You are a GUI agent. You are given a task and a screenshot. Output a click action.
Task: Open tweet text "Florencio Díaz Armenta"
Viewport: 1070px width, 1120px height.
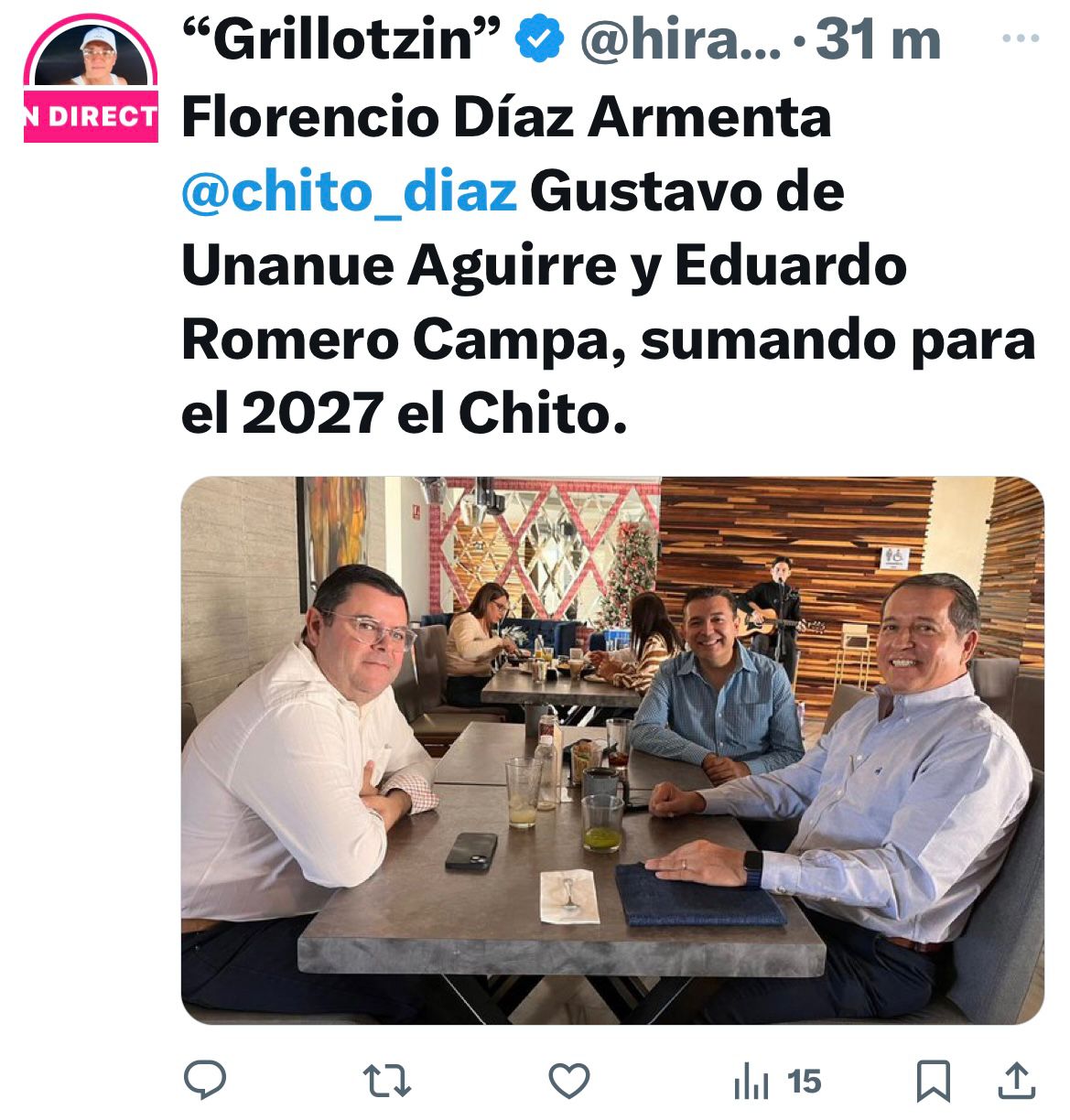[x=506, y=117]
